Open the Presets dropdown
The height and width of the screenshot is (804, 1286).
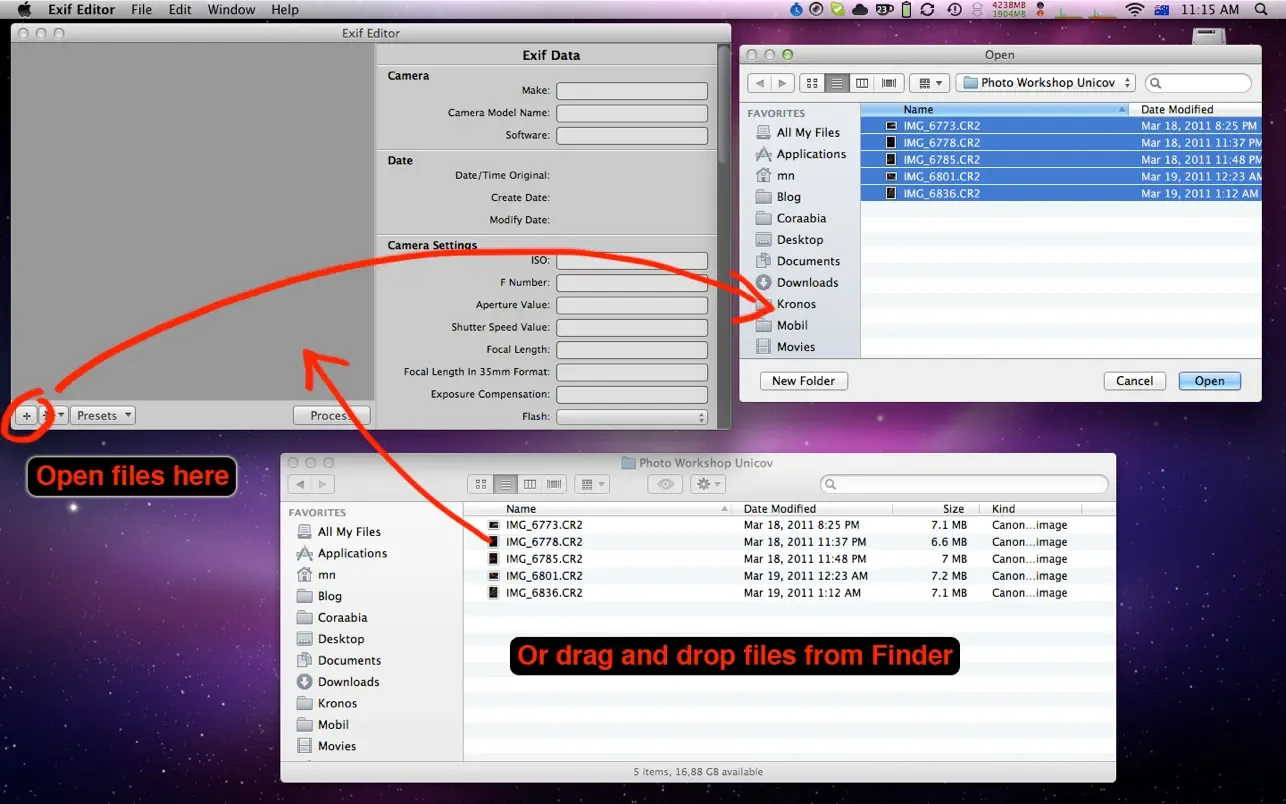pyautogui.click(x=102, y=415)
